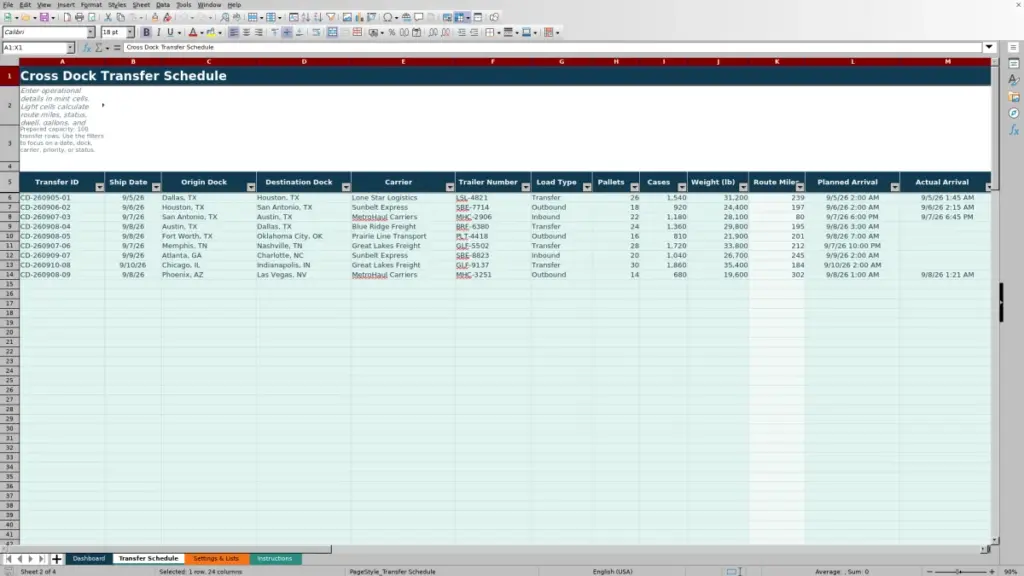This screenshot has width=1024, height=576.
Task: Click Format as Percent icon
Action: pos(392,33)
